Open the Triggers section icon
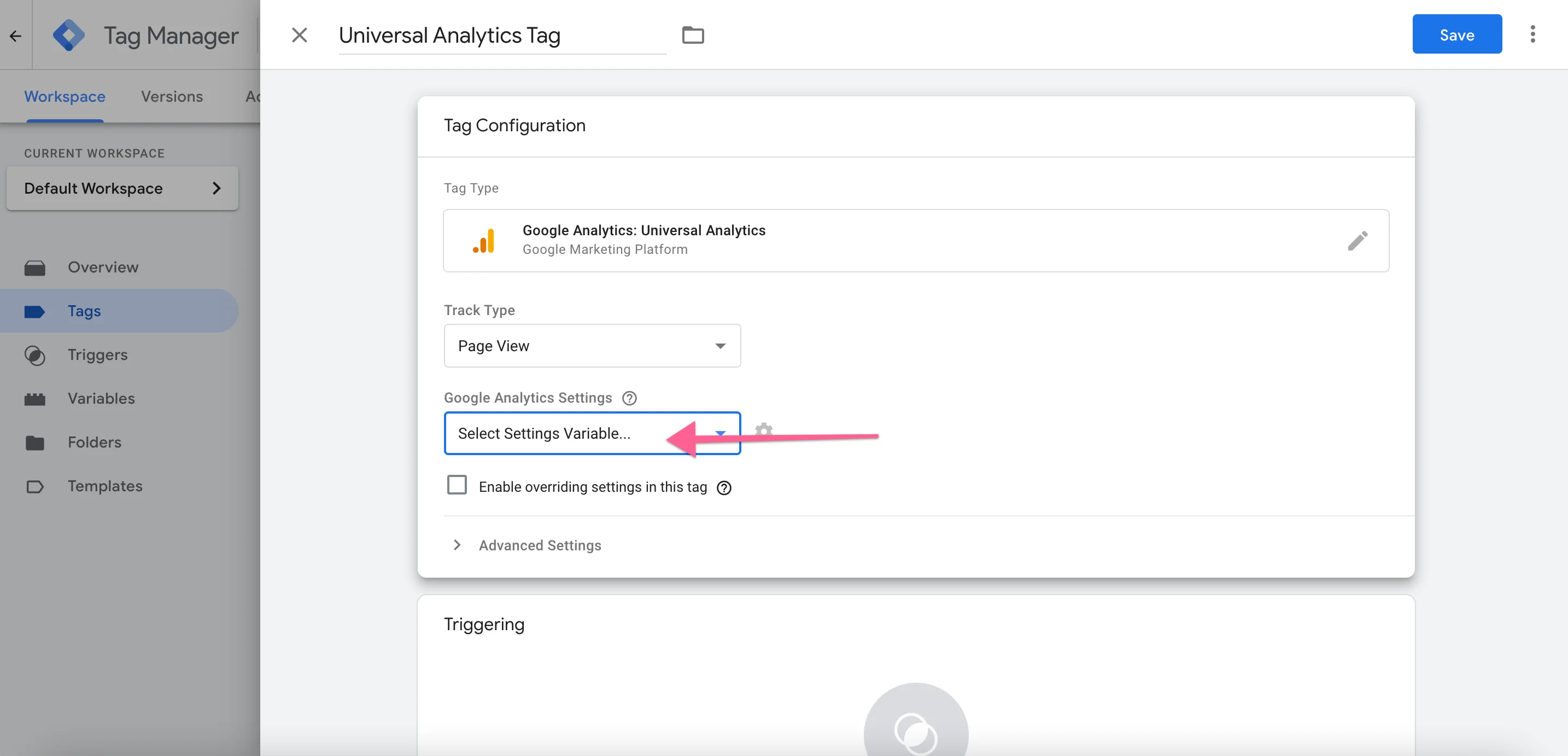Screen dimensions: 1568x756 (x=36, y=355)
